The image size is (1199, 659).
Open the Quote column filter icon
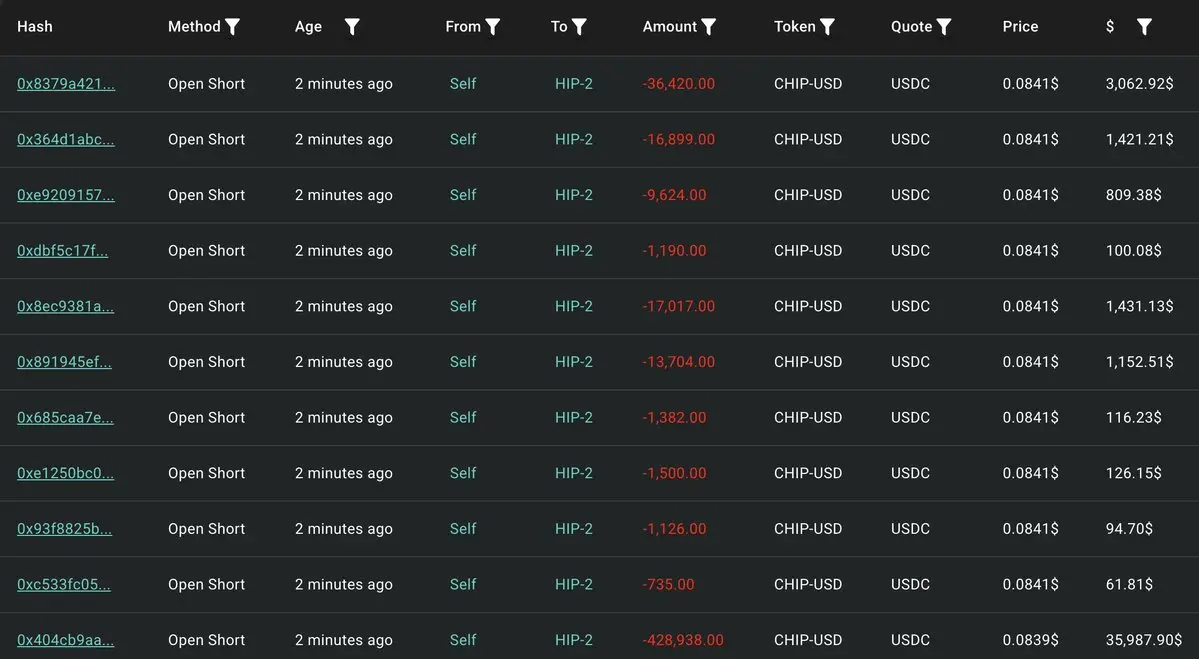[x=944, y=27]
